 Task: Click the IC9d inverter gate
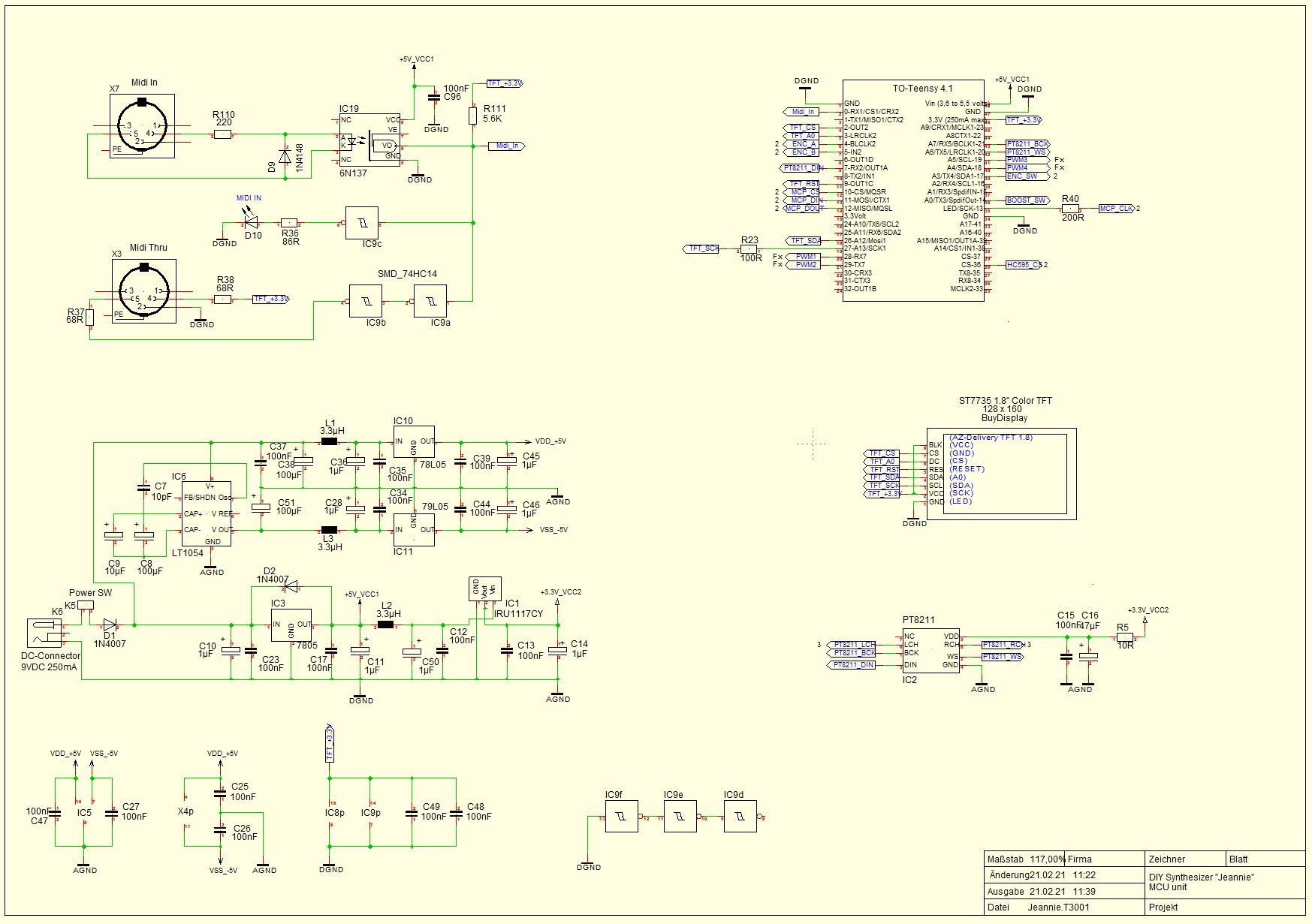click(740, 817)
